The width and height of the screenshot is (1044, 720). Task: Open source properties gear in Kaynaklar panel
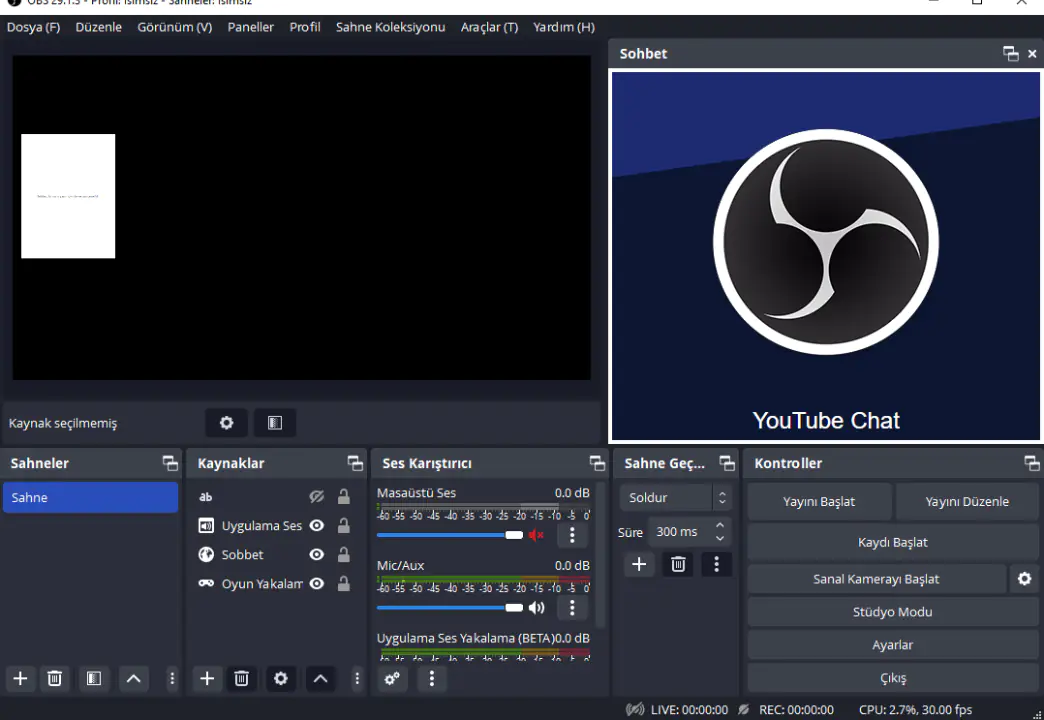280,678
